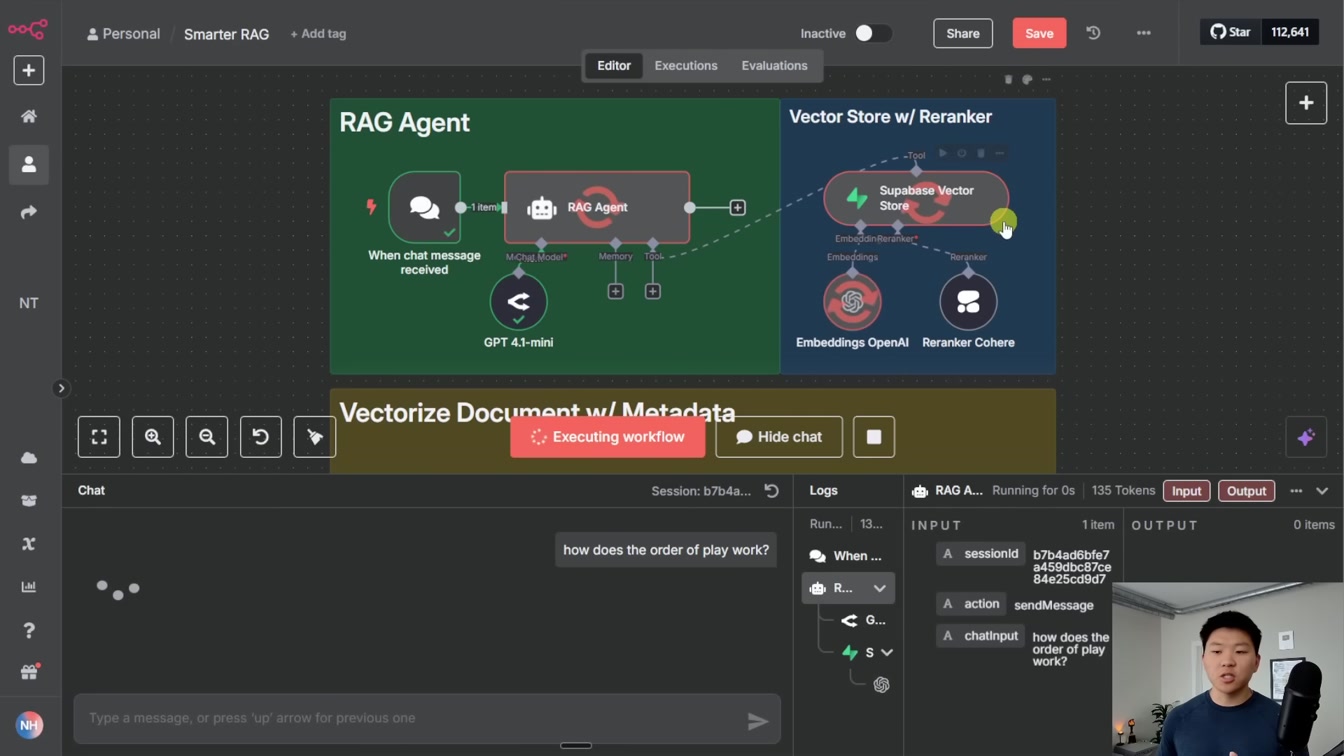
Task: Delete the sticky note via top trash icon
Action: pos(1008,79)
